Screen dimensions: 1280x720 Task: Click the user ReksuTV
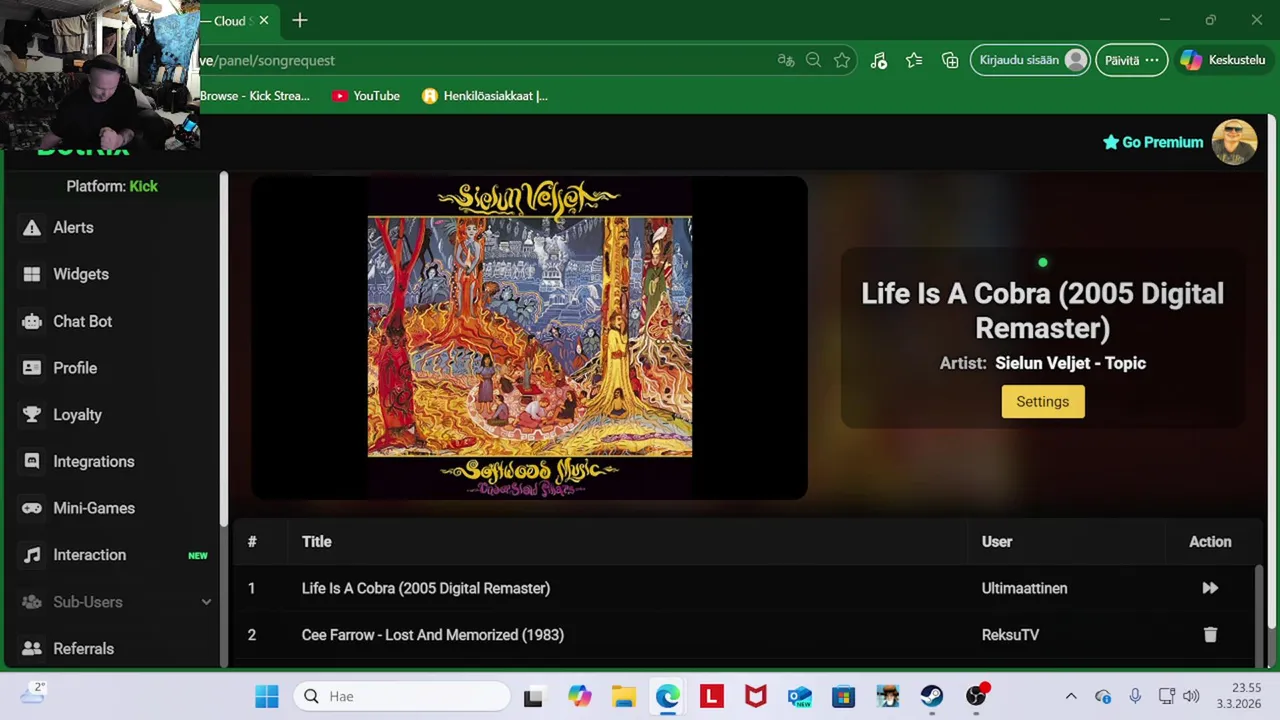point(1010,635)
